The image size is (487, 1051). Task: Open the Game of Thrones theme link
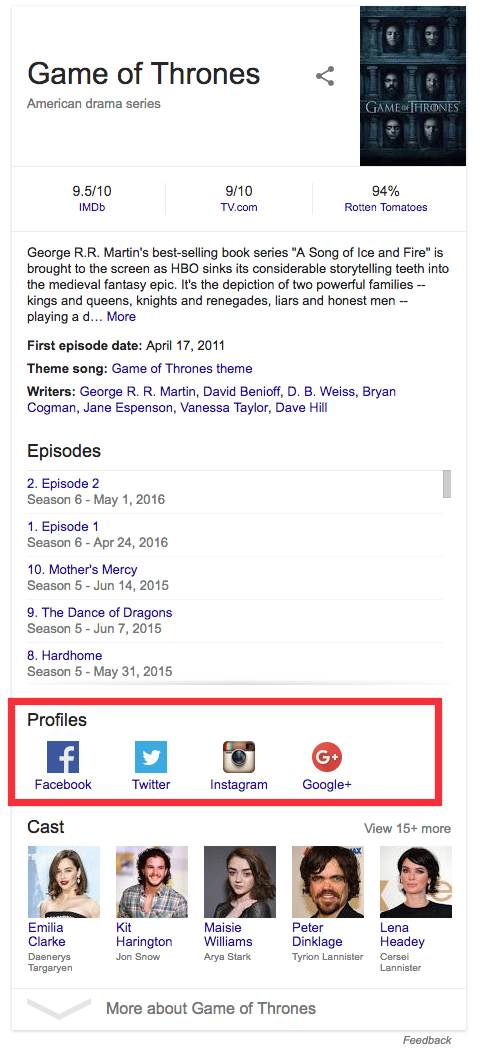(x=182, y=369)
